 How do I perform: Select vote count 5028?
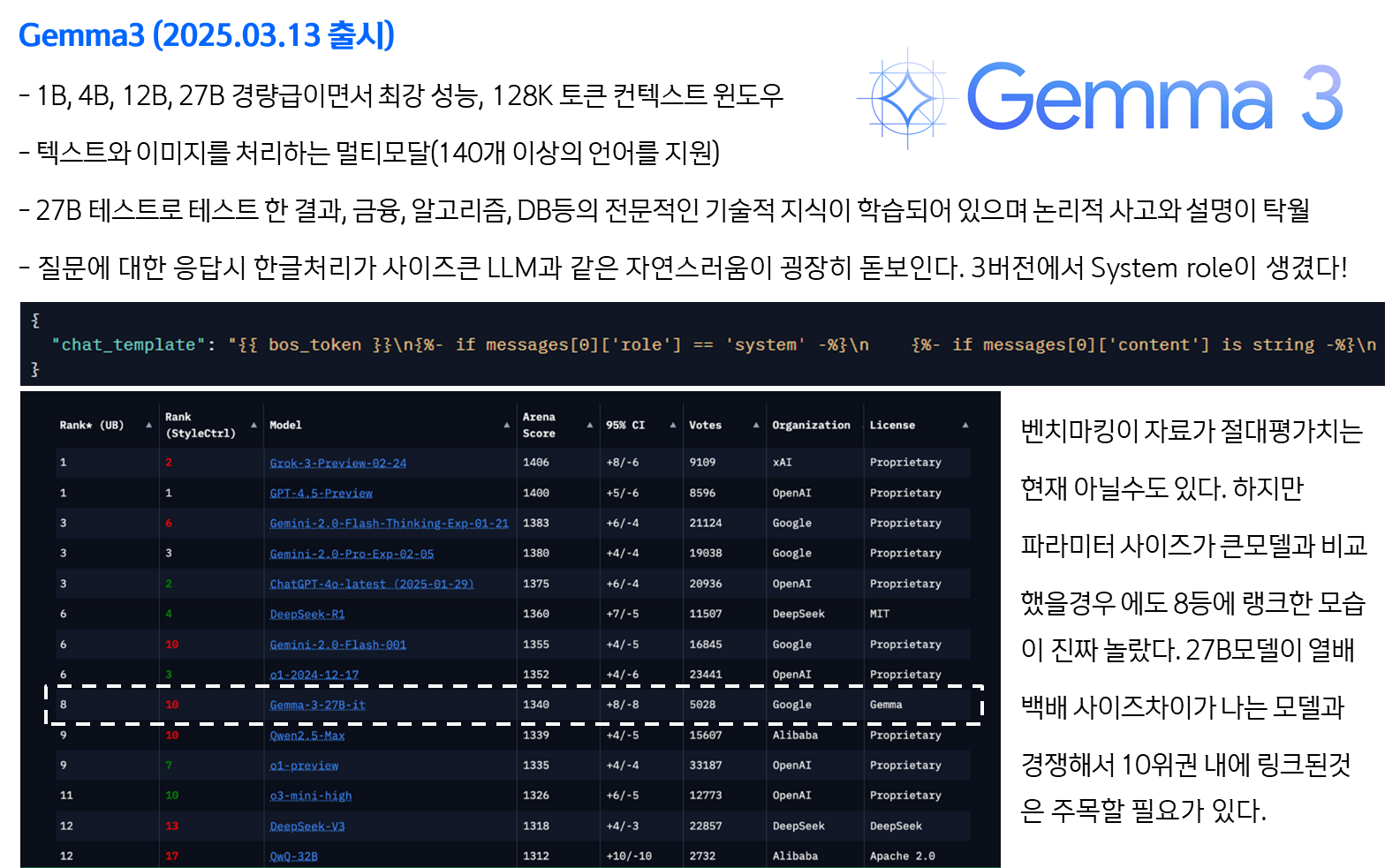[x=703, y=706]
